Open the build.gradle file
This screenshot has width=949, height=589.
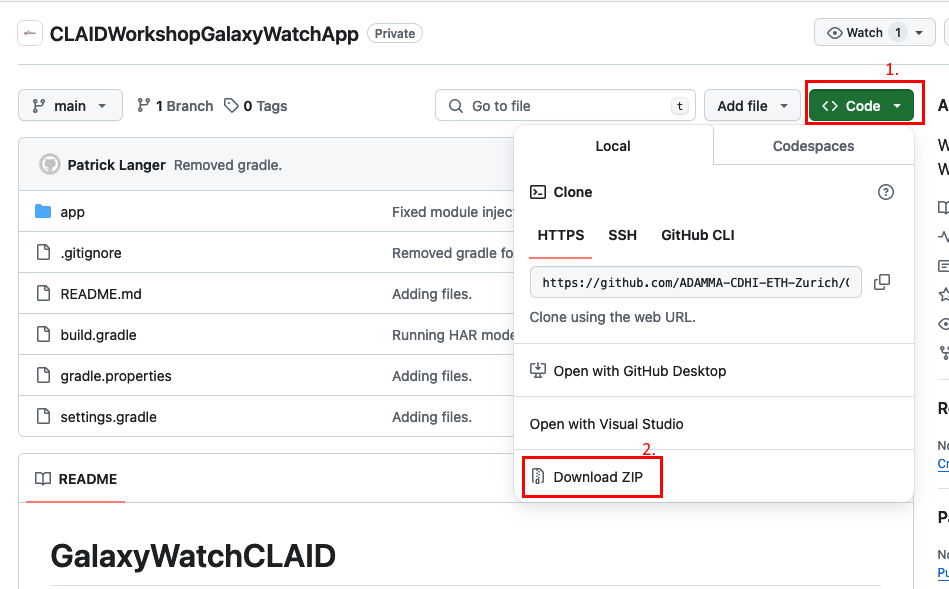99,335
